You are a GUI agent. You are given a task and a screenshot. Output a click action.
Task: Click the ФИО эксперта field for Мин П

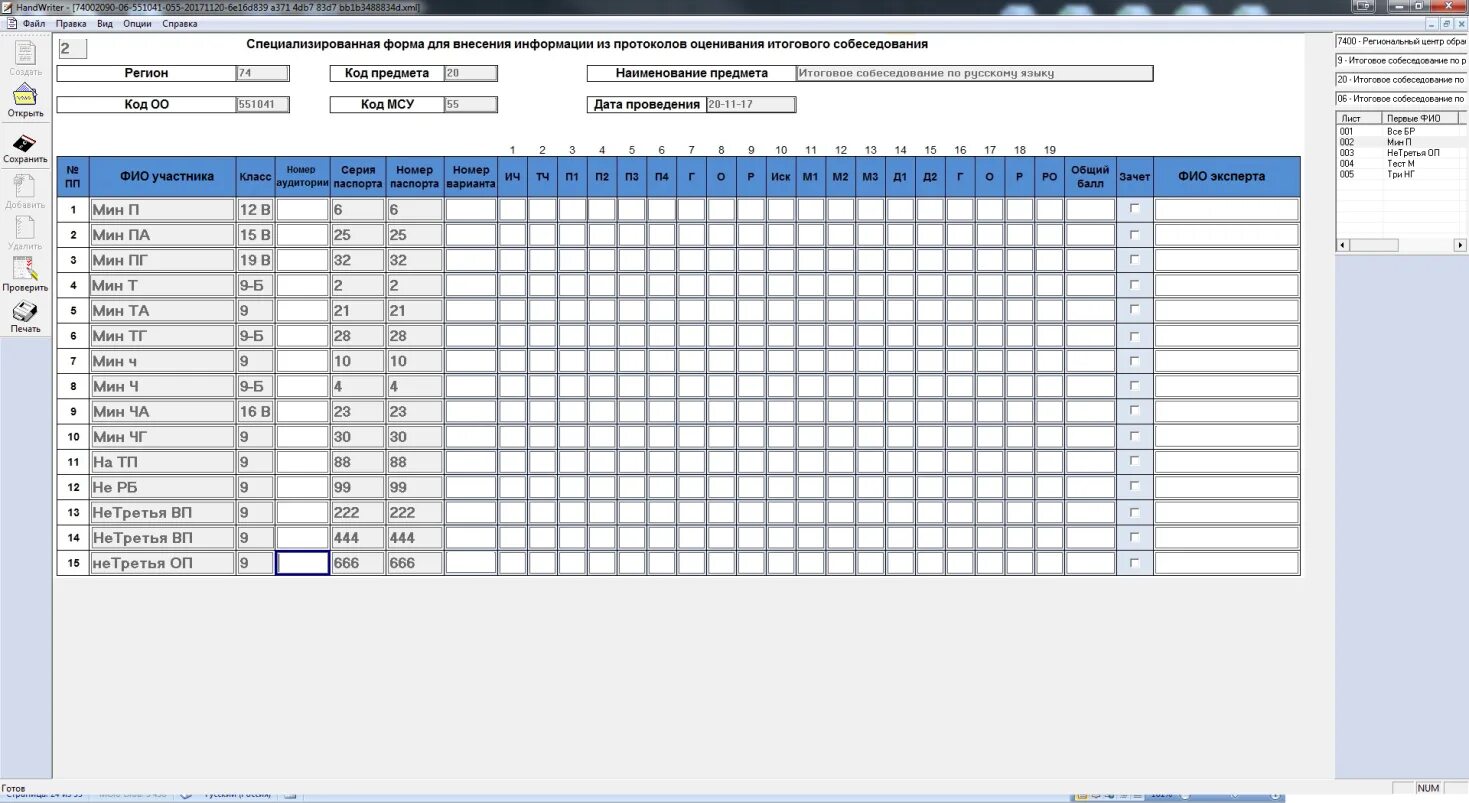[1226, 209]
